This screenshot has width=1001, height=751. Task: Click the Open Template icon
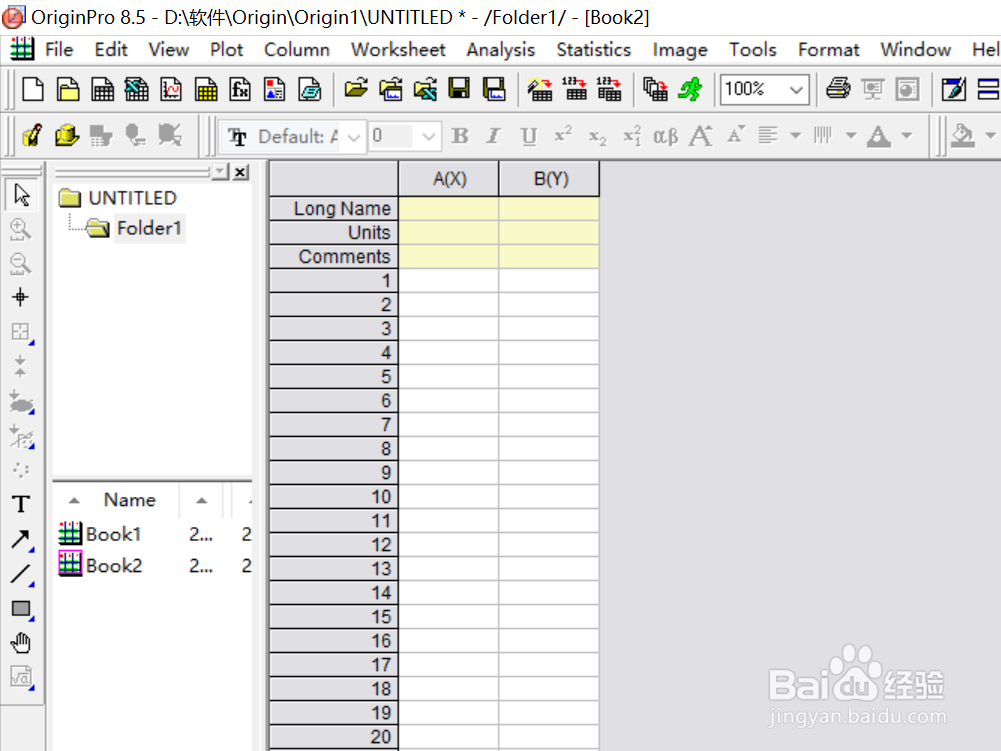[391, 89]
